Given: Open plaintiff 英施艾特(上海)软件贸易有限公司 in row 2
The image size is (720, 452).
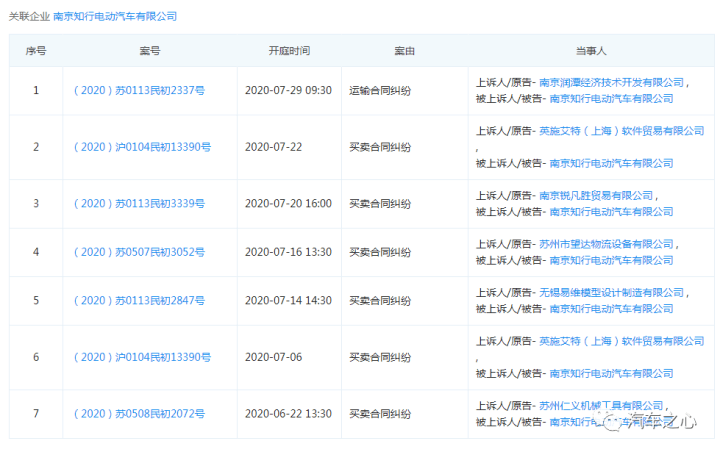Looking at the screenshot, I should 621,131.
